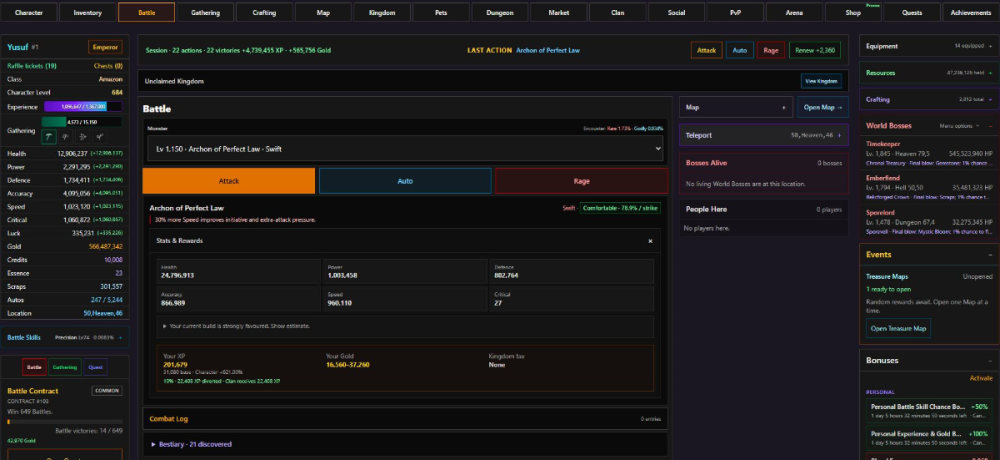Select the second gathering skill icon

[x=65, y=137]
